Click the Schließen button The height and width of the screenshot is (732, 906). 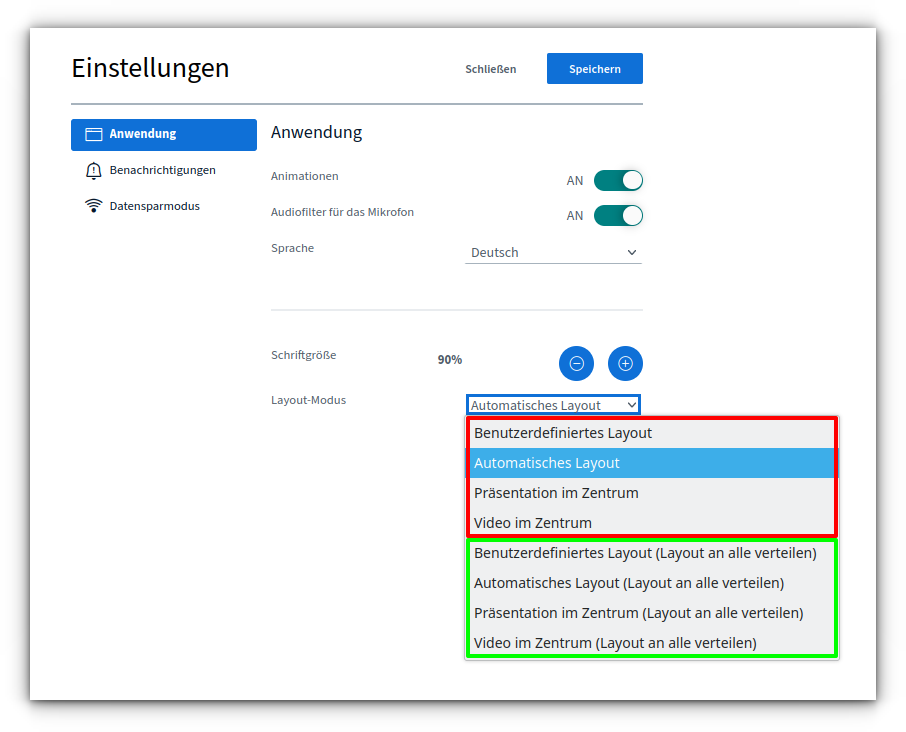tap(490, 69)
